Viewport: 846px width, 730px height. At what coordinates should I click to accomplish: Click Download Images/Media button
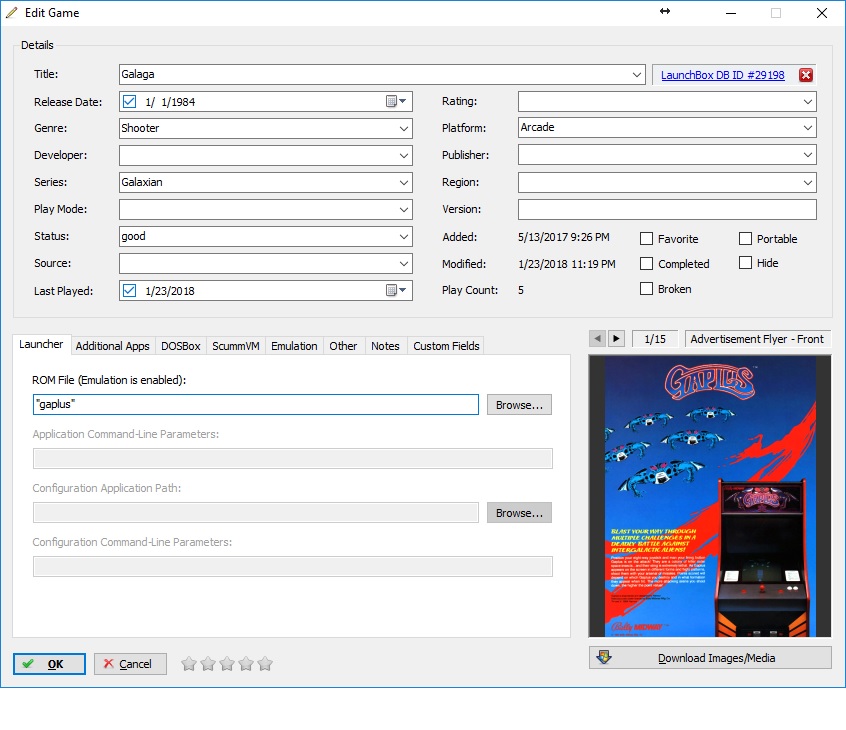tap(710, 658)
